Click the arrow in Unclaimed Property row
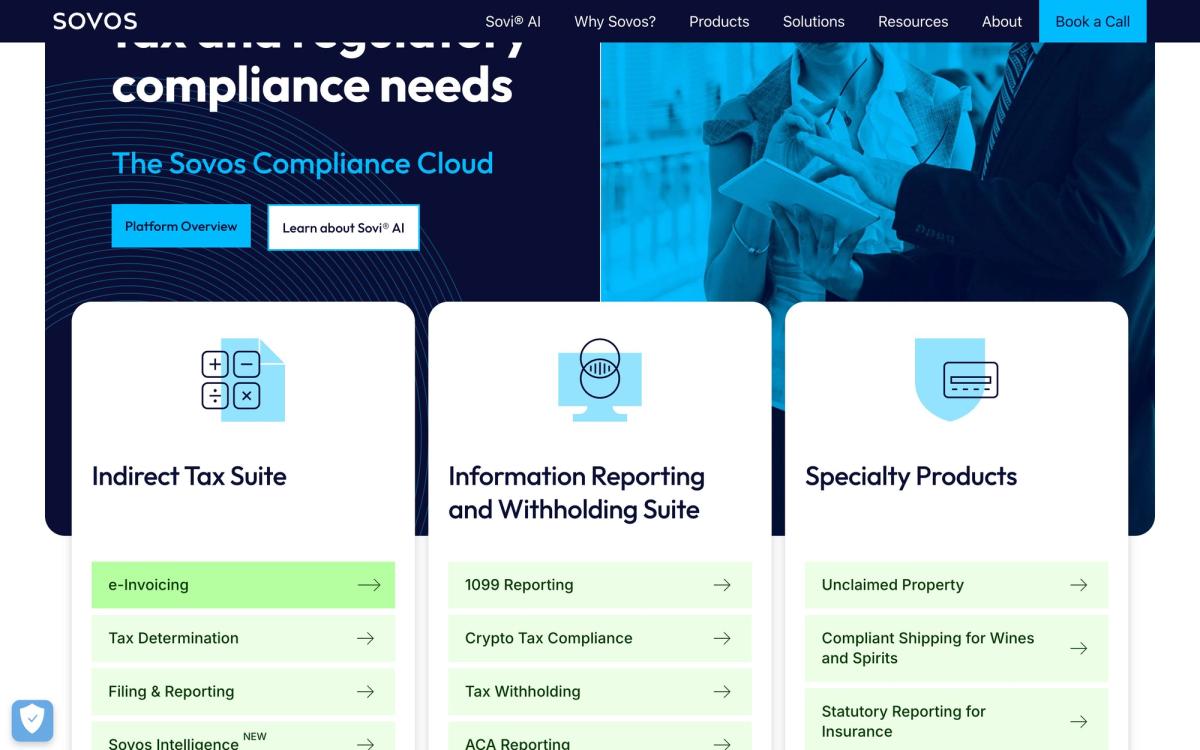Image resolution: width=1200 pixels, height=750 pixels. point(1079,585)
